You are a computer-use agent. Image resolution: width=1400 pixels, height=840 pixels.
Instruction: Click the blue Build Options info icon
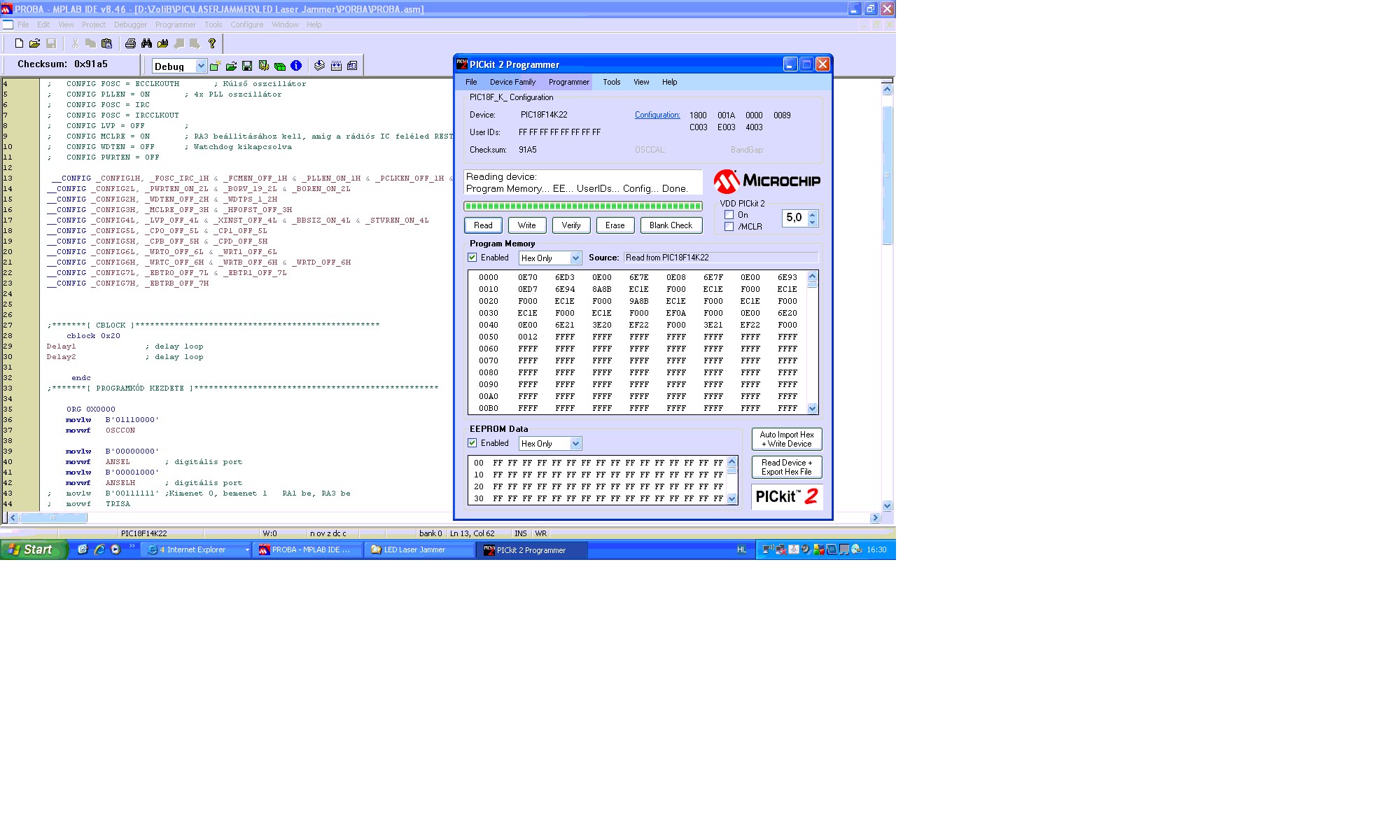pyautogui.click(x=296, y=66)
